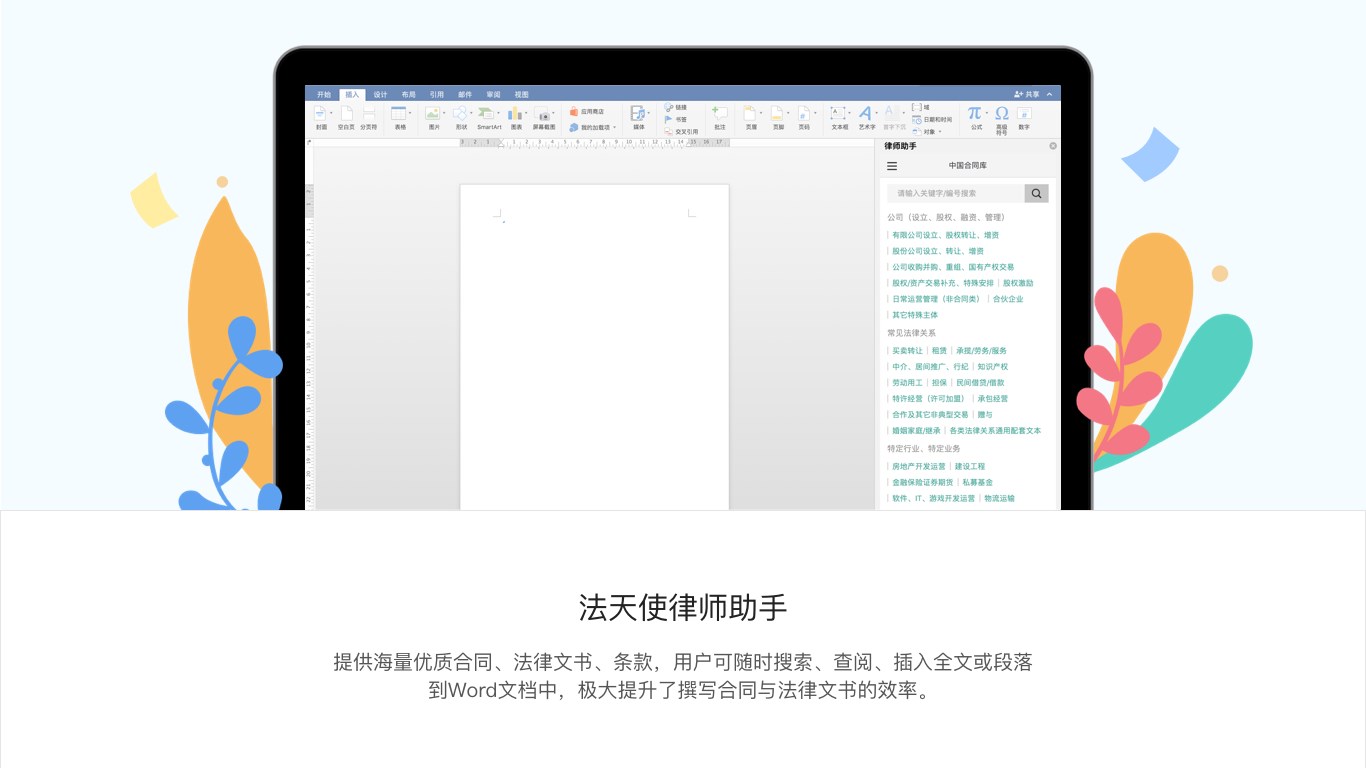
Task: Click the WordArt (艺术字) icon
Action: pyautogui.click(x=864, y=114)
